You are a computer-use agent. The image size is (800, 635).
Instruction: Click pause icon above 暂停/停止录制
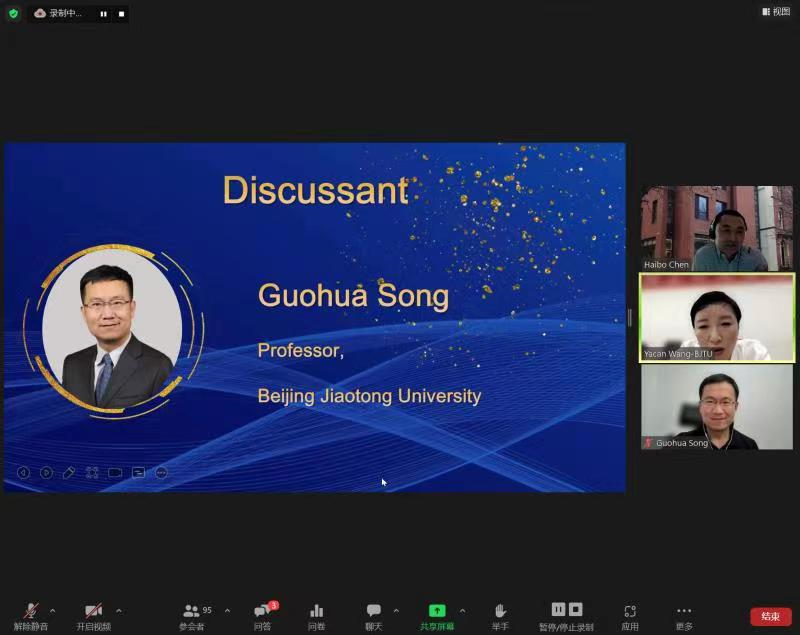[559, 609]
